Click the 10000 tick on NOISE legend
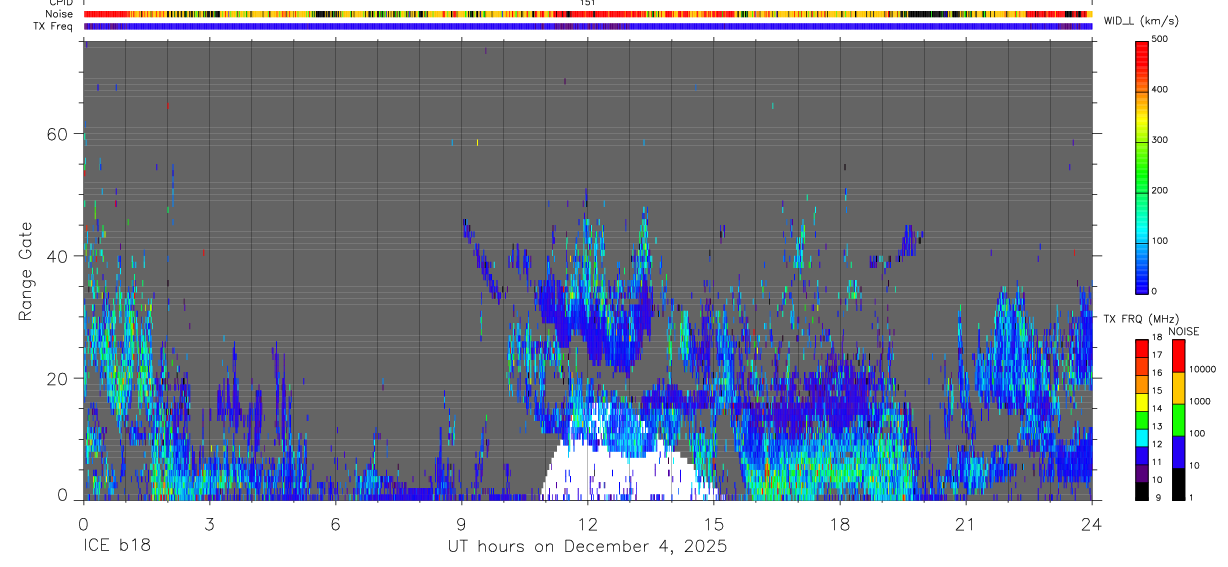This screenshot has width=1228, height=567. (1202, 369)
